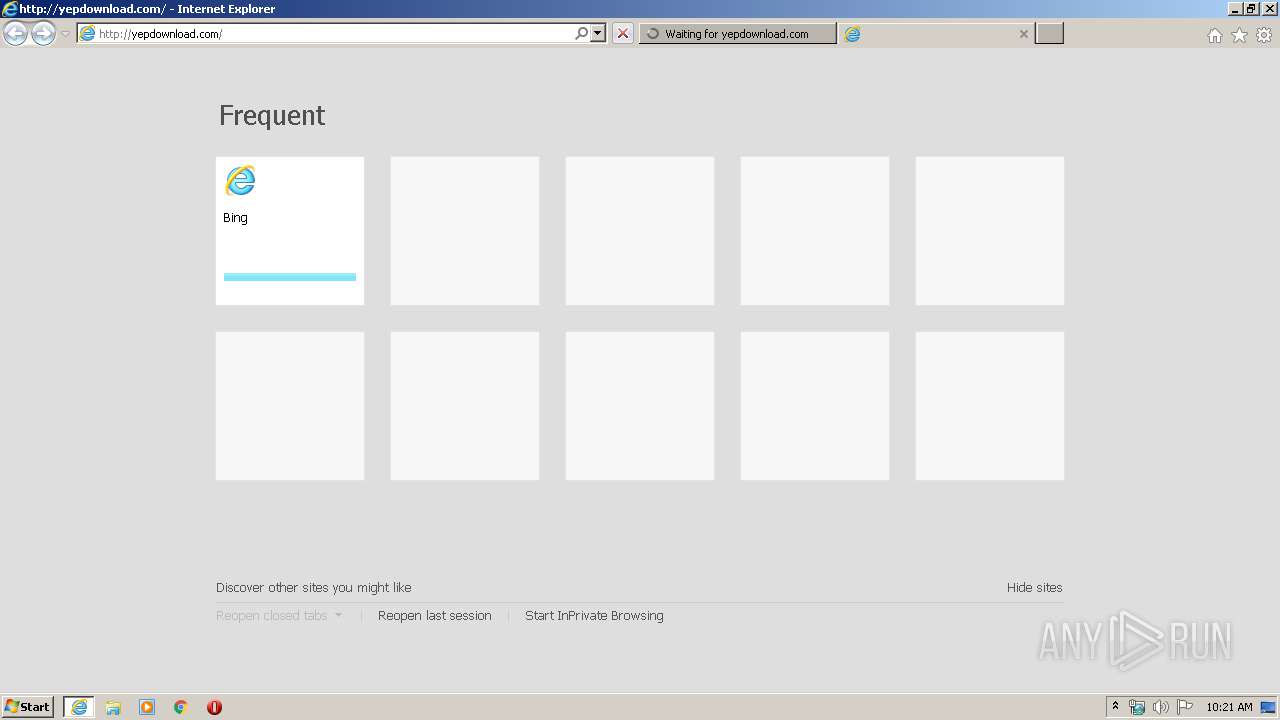Screen dimensions: 1280x720
Task: Minimize the Internet Explorer window
Action: click(1235, 9)
